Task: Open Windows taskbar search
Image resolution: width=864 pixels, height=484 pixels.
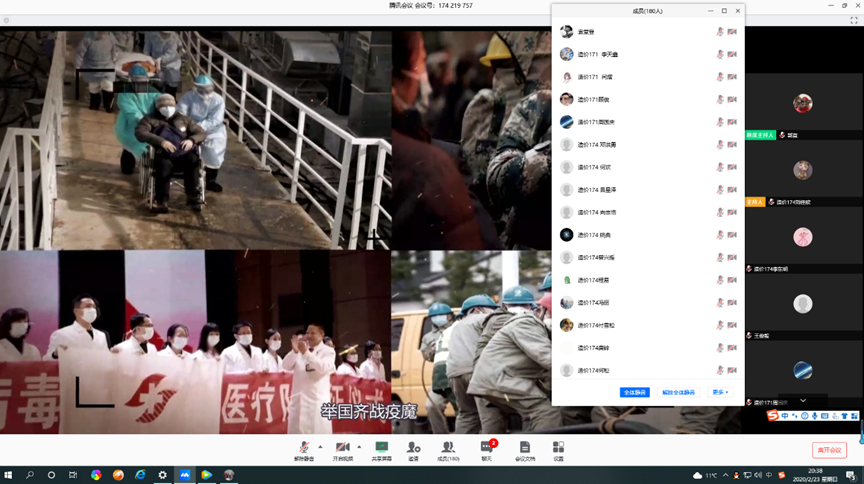Action: pos(30,475)
